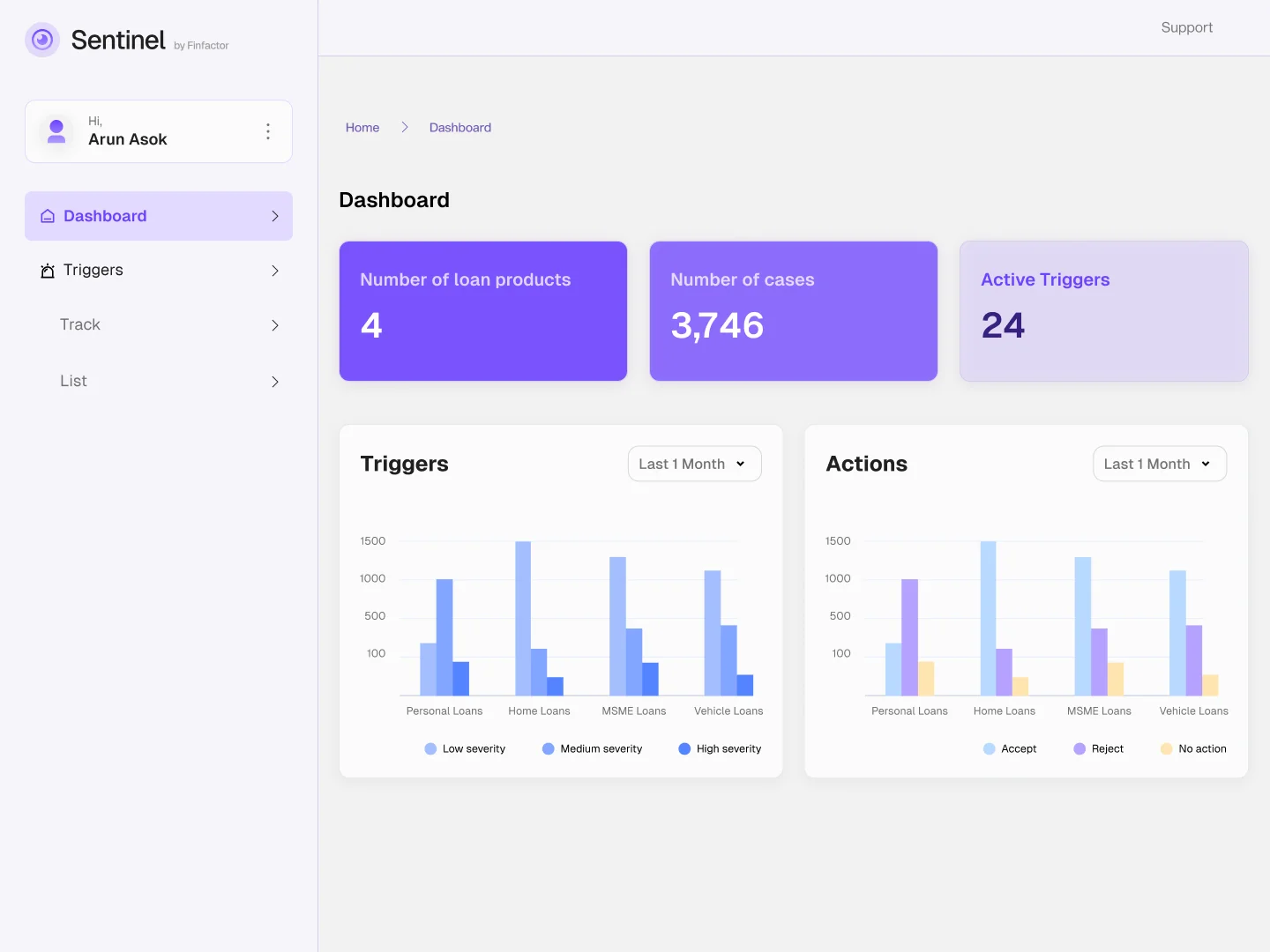Expand the Triggers sidebar chevron
This screenshot has width=1270, height=952.
[275, 271]
